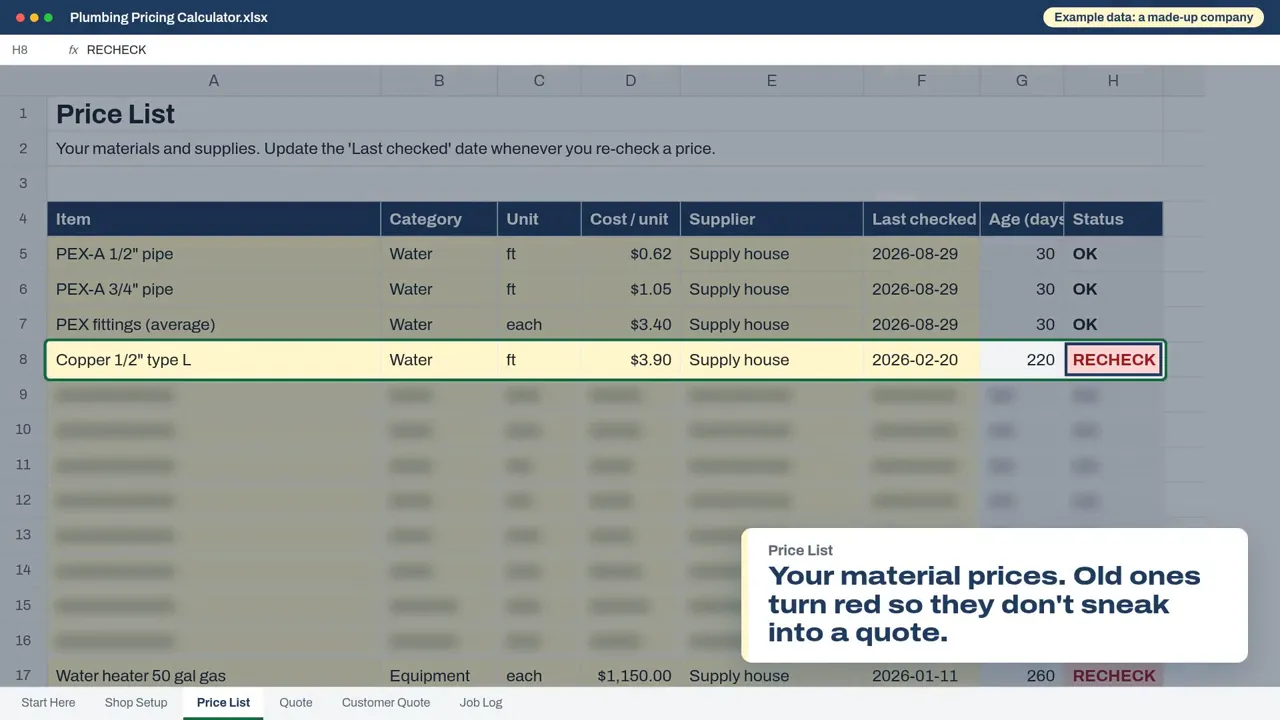The width and height of the screenshot is (1280, 720).
Task: Click the Example data badge
Action: click(x=1153, y=17)
